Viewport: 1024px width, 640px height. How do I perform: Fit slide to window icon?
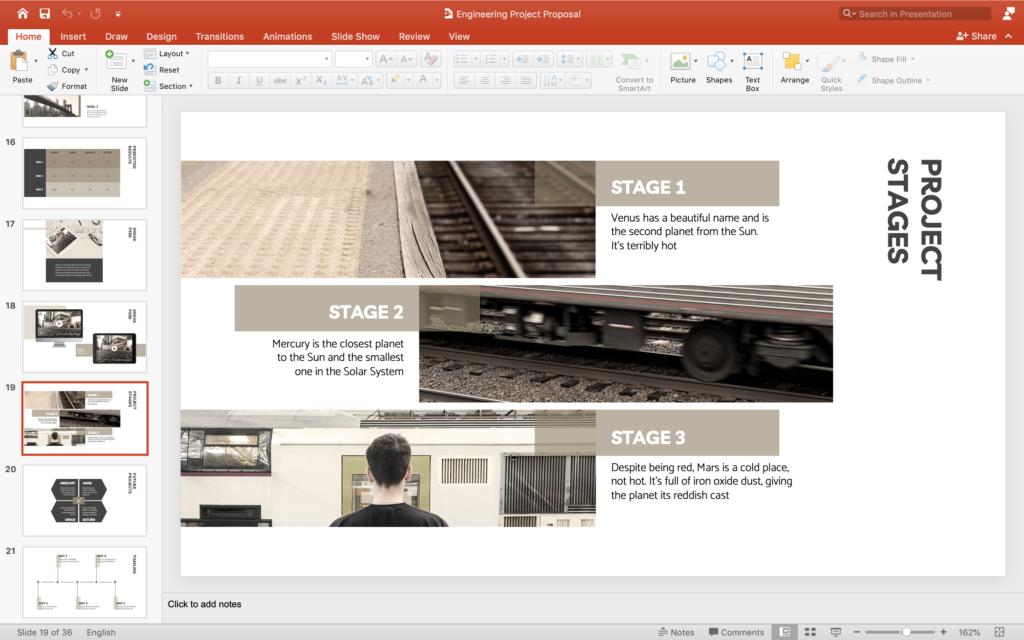(999, 632)
